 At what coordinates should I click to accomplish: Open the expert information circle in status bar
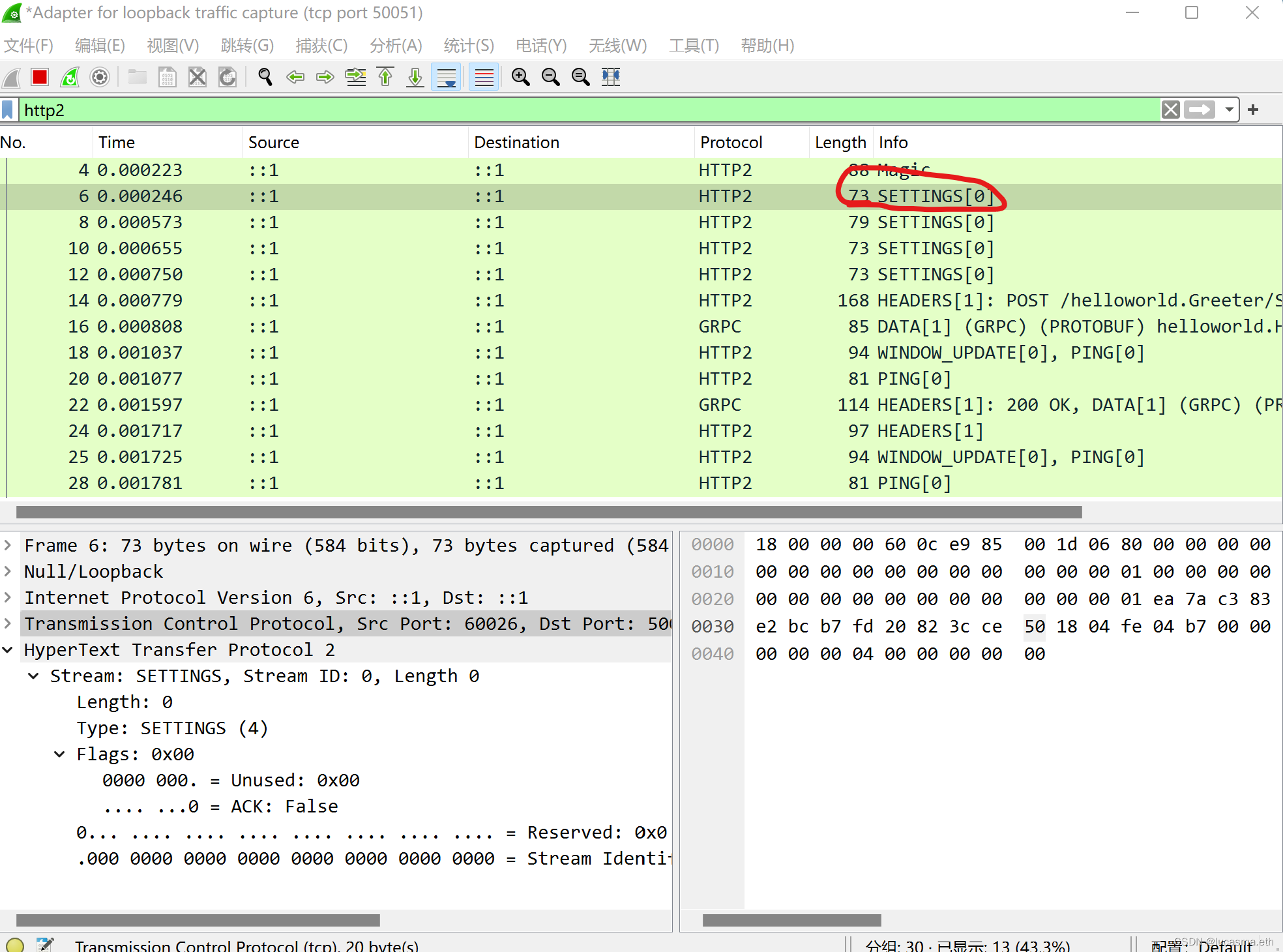[14, 944]
